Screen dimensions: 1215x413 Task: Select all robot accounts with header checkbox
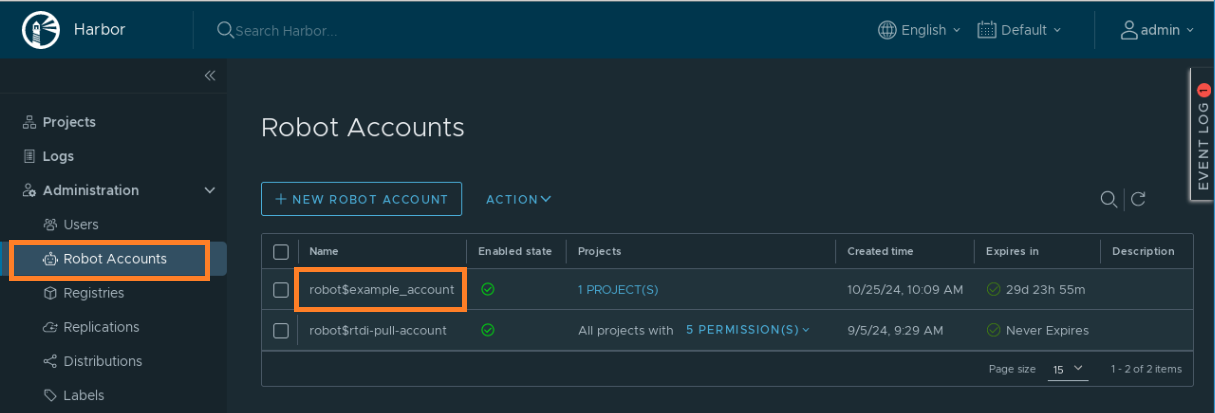tap(281, 251)
